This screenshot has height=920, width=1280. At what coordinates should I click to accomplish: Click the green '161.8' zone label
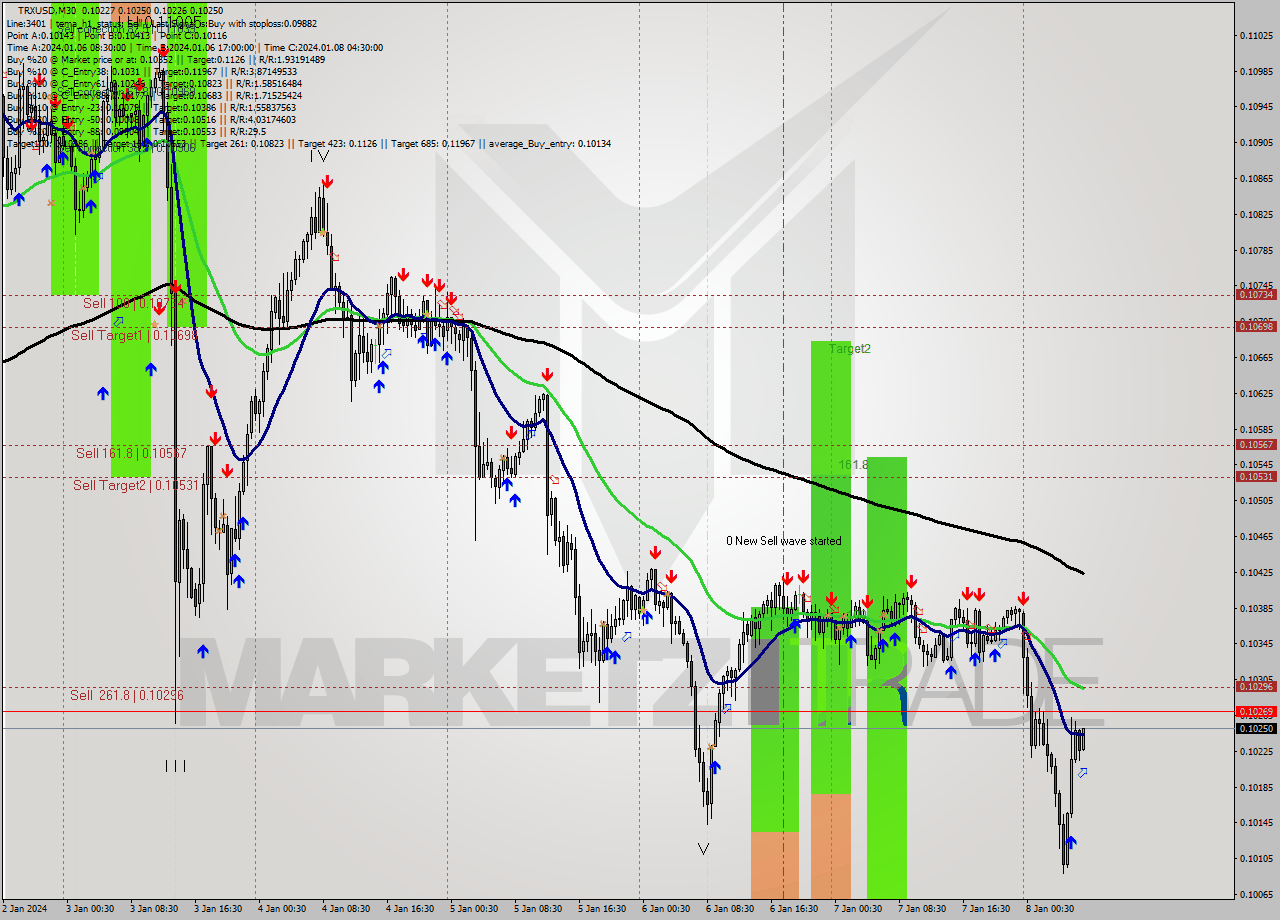[x=853, y=465]
